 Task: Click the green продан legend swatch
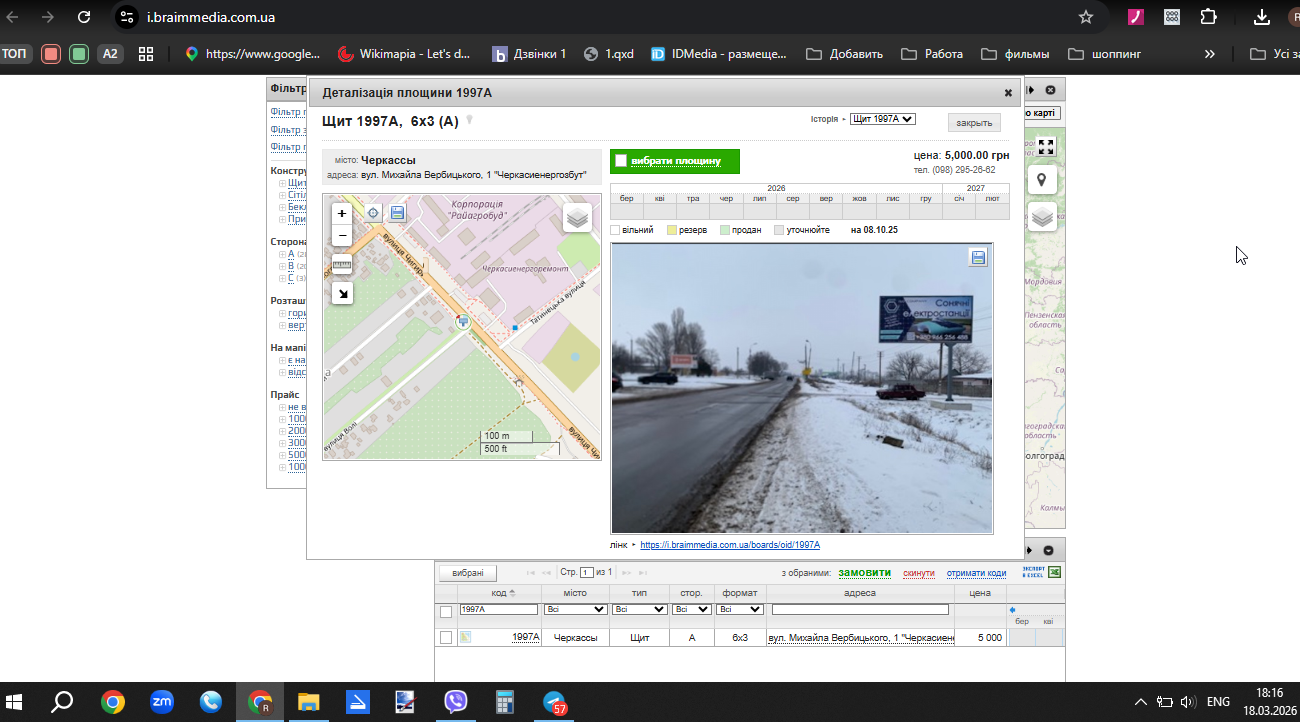pos(725,230)
